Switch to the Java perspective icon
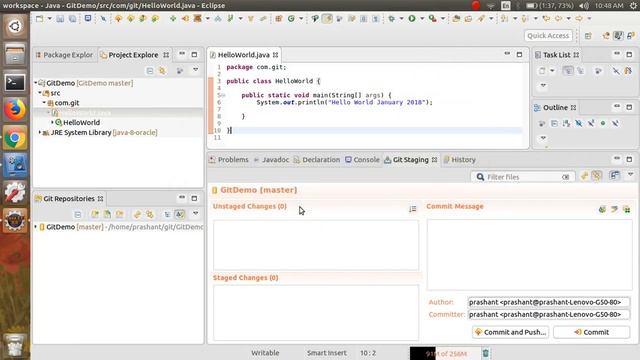The image size is (640, 360). click(x=618, y=36)
